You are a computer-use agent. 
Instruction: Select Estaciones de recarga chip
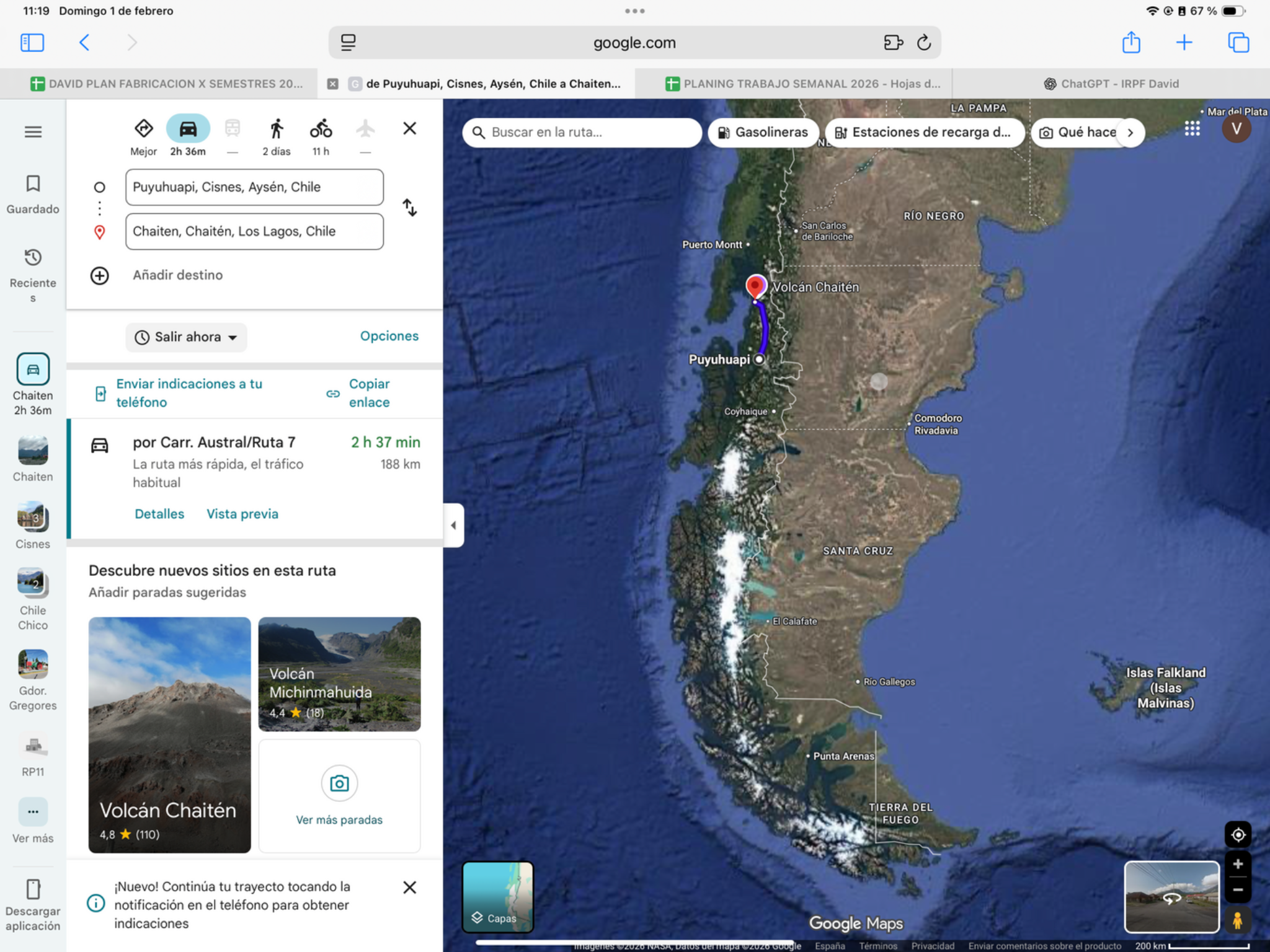pyautogui.click(x=924, y=133)
